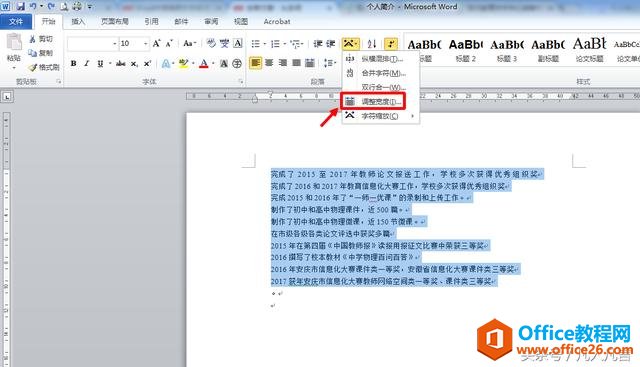Screen dimensions: 640x367
Task: Click the Asian Layout button in ribbon
Action: [351, 43]
